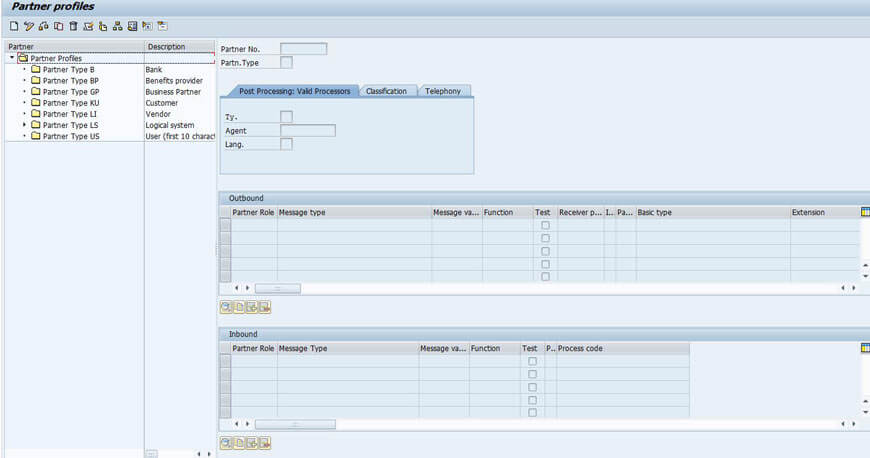
Task: Click the hierarchy structure icon in toolbar
Action: (x=118, y=26)
